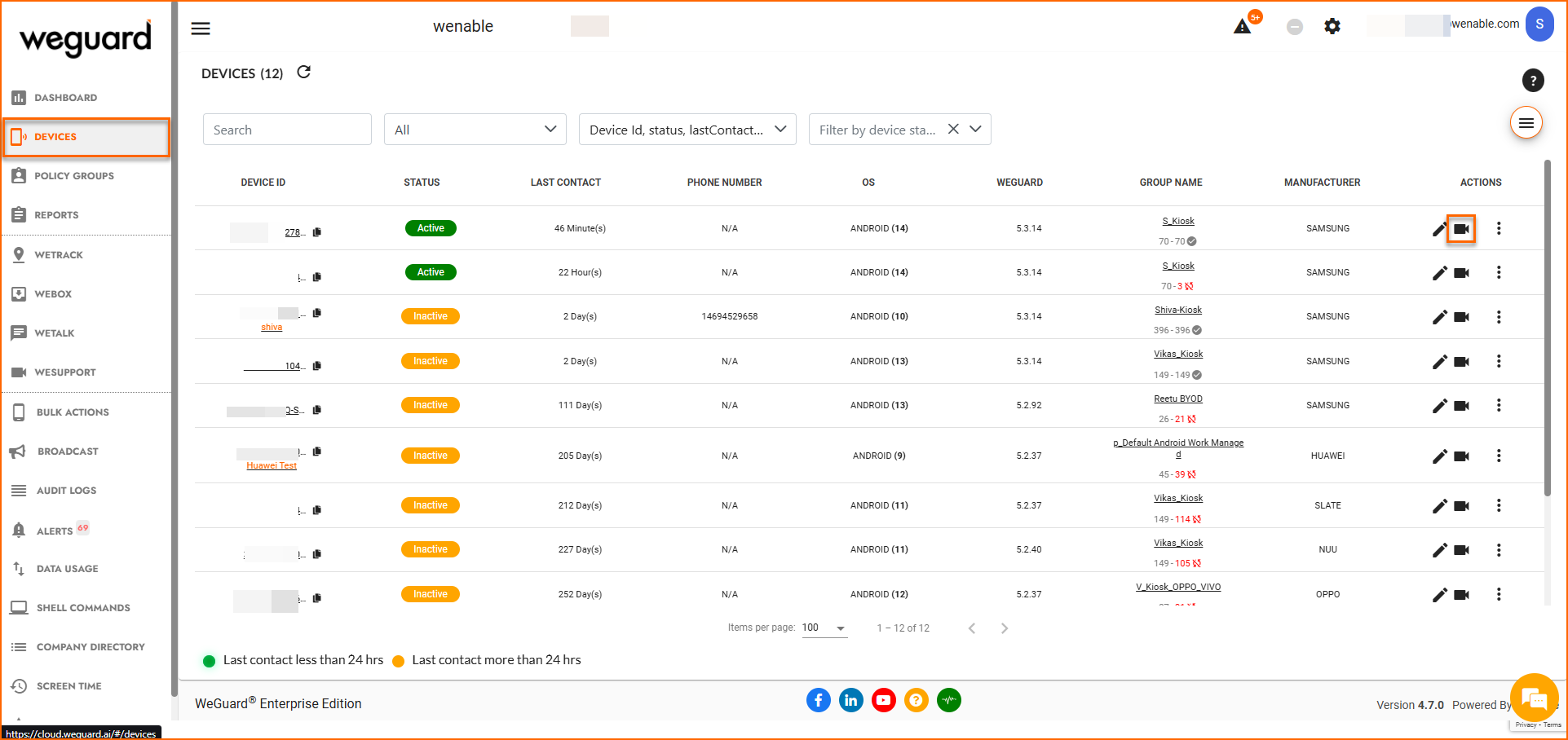Screen dimensions: 1568x740
Task: Click the weguard logo
Action: click(x=86, y=38)
